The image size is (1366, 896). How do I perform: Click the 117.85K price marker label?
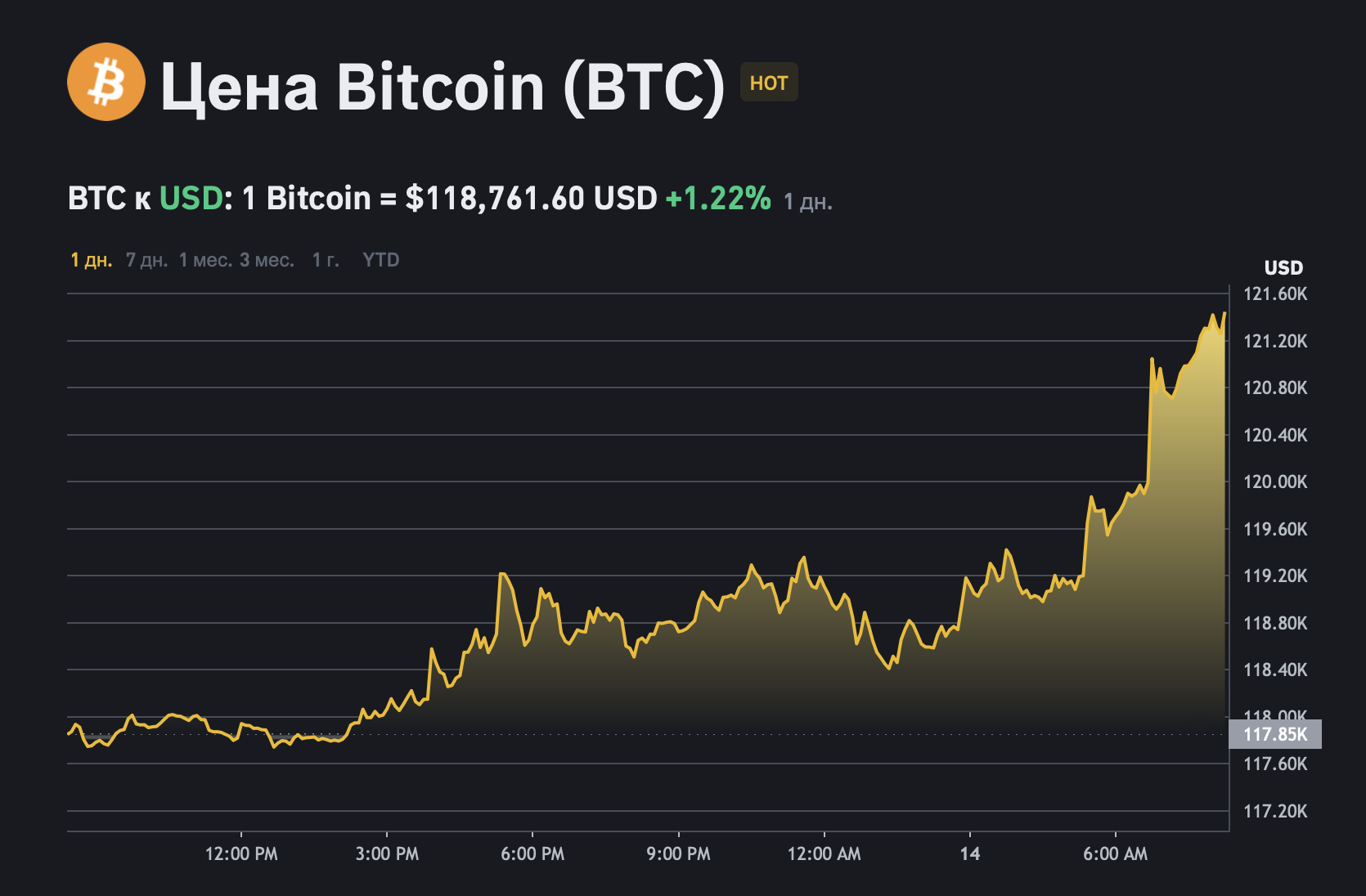1274,734
